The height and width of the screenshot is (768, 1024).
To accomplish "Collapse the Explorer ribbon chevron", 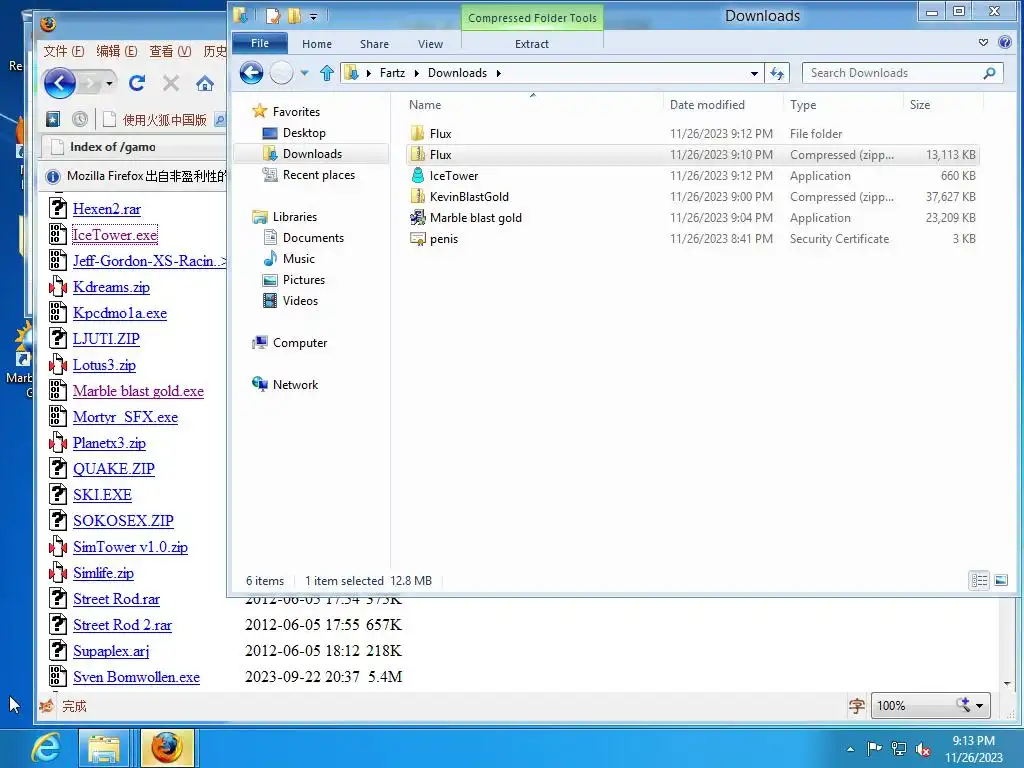I will coord(984,42).
